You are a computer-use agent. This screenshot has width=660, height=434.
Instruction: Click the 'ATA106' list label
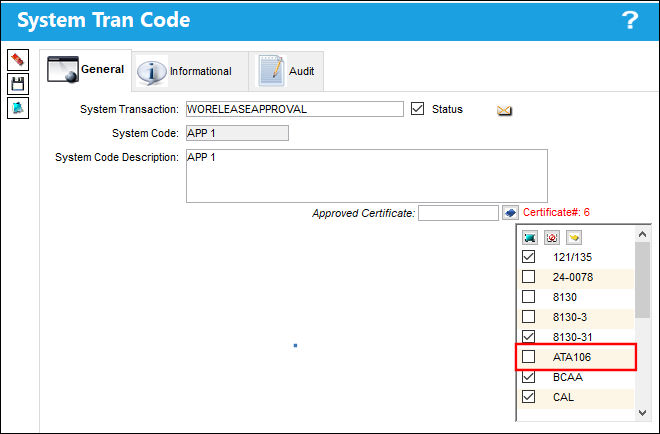pyautogui.click(x=572, y=357)
